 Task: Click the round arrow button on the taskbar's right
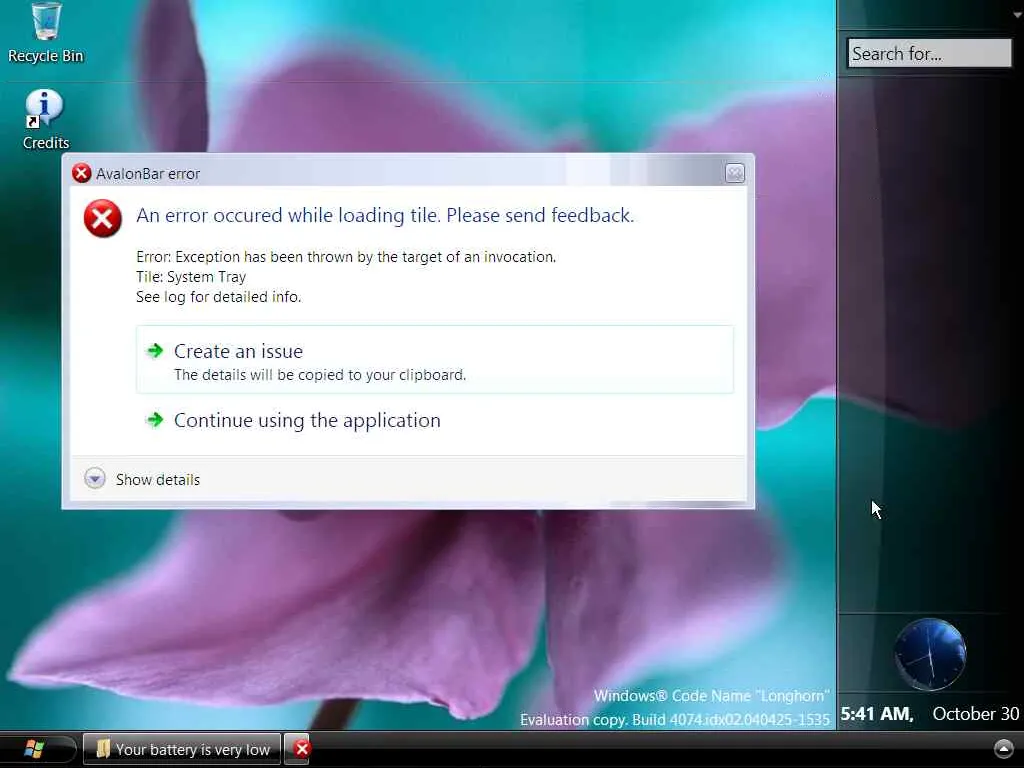1004,748
